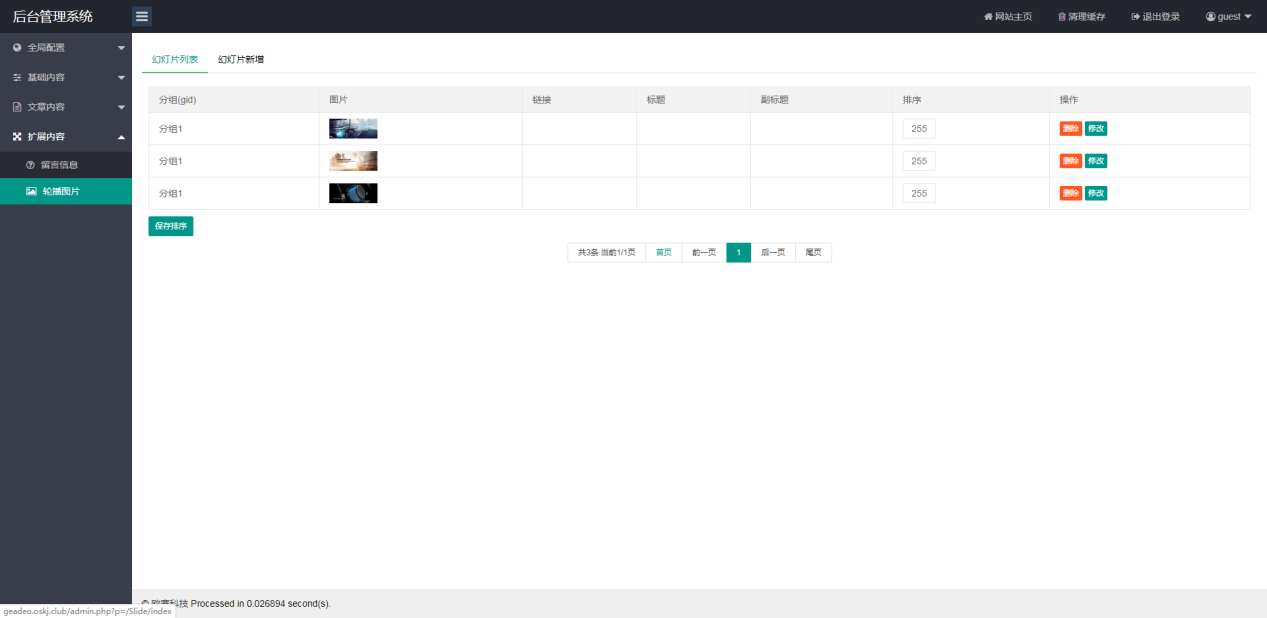This screenshot has width=1267, height=618.
Task: Go to 网站主页 link
Action: (x=1008, y=17)
